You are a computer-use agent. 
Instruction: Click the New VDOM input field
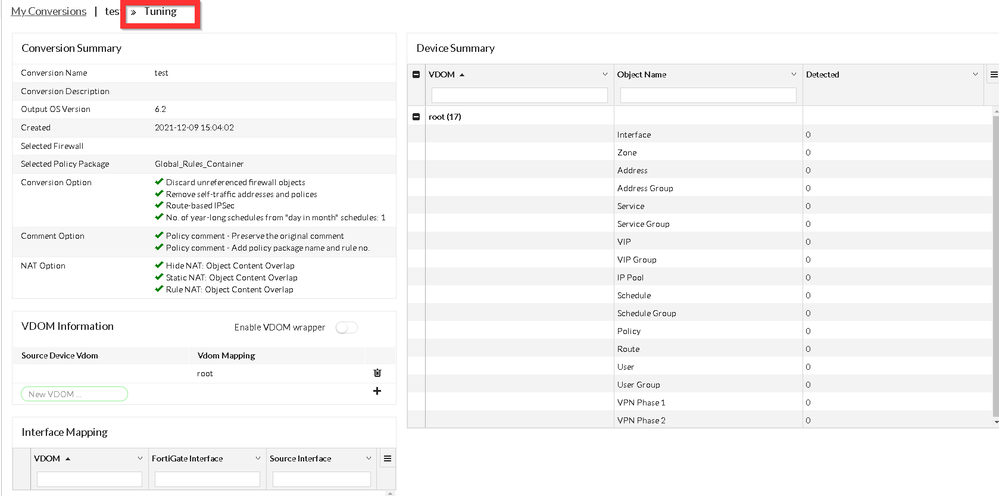pyautogui.click(x=74, y=394)
